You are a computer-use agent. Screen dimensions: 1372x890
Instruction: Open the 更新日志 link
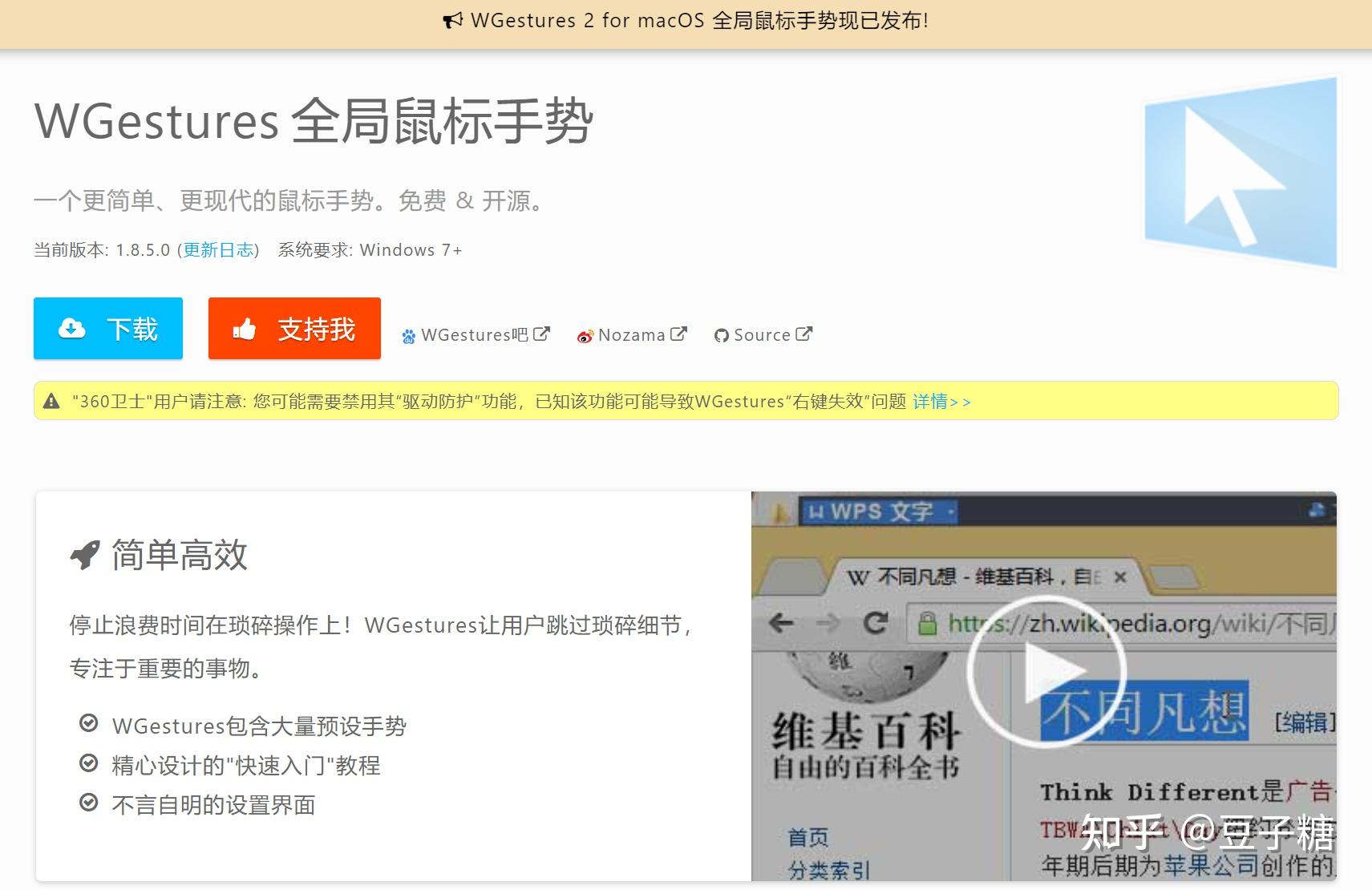[x=217, y=250]
